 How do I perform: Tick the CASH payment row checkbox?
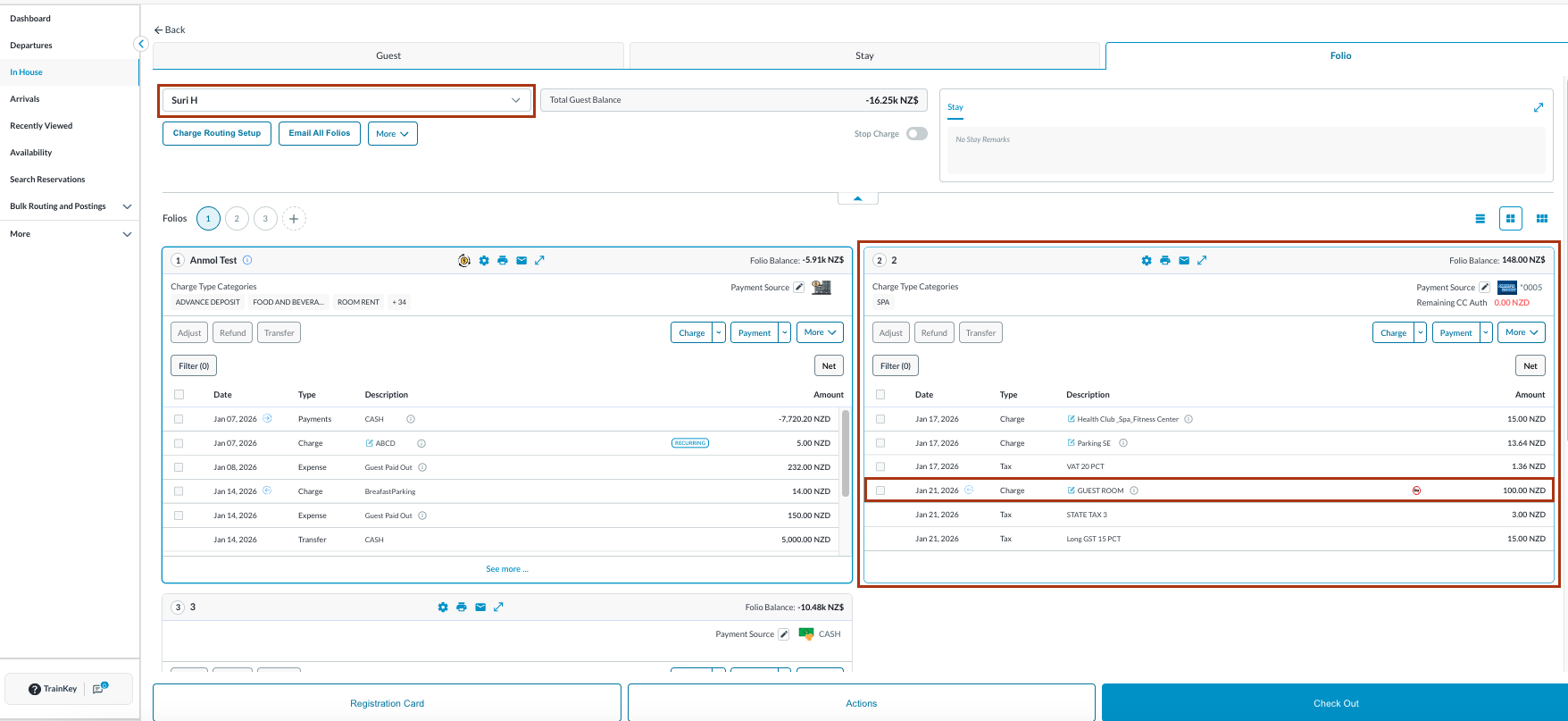tap(179, 419)
